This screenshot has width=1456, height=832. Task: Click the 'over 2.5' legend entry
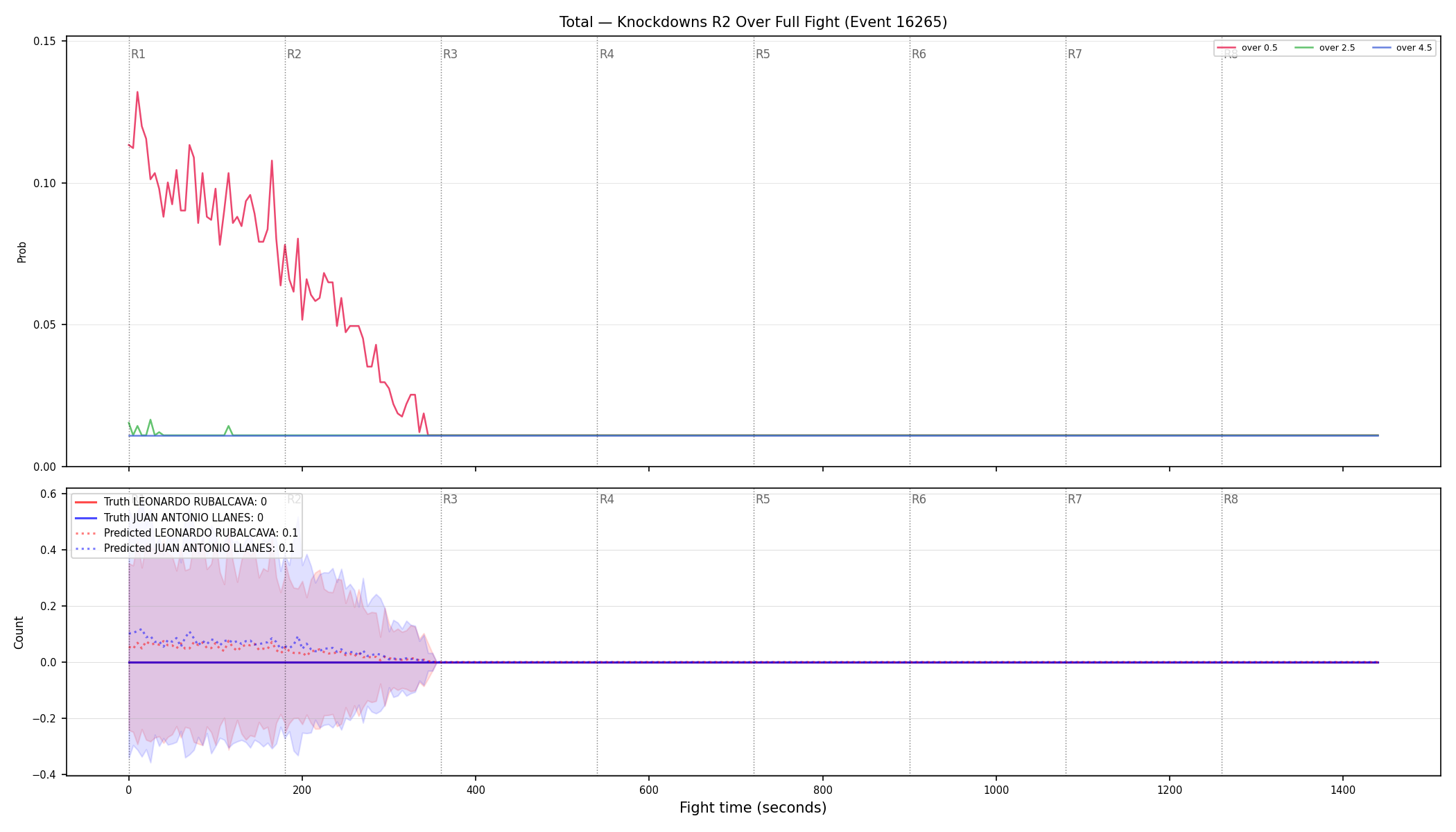coord(1325,48)
